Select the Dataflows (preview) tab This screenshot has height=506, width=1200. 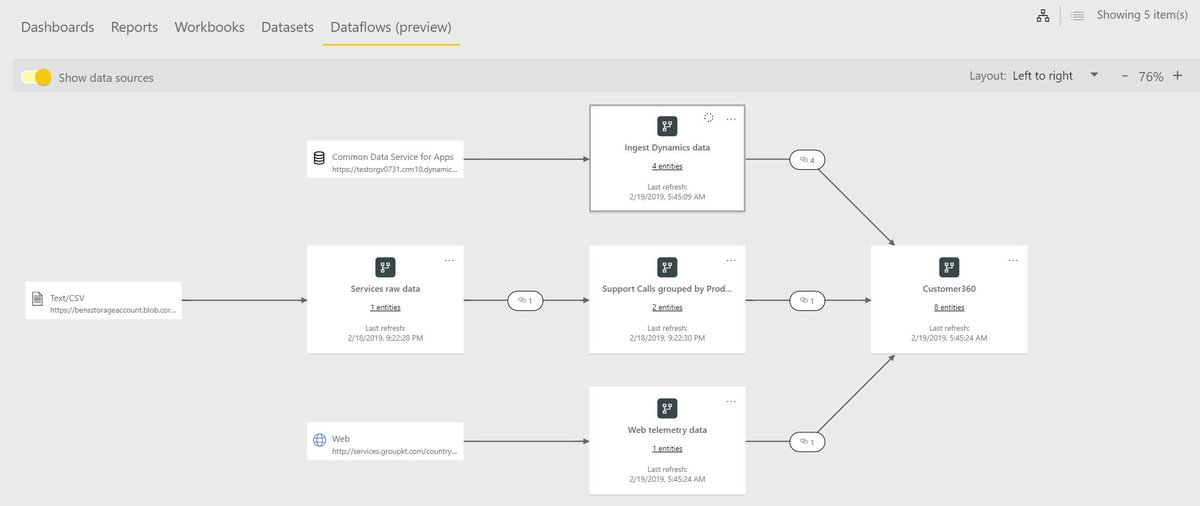click(391, 27)
